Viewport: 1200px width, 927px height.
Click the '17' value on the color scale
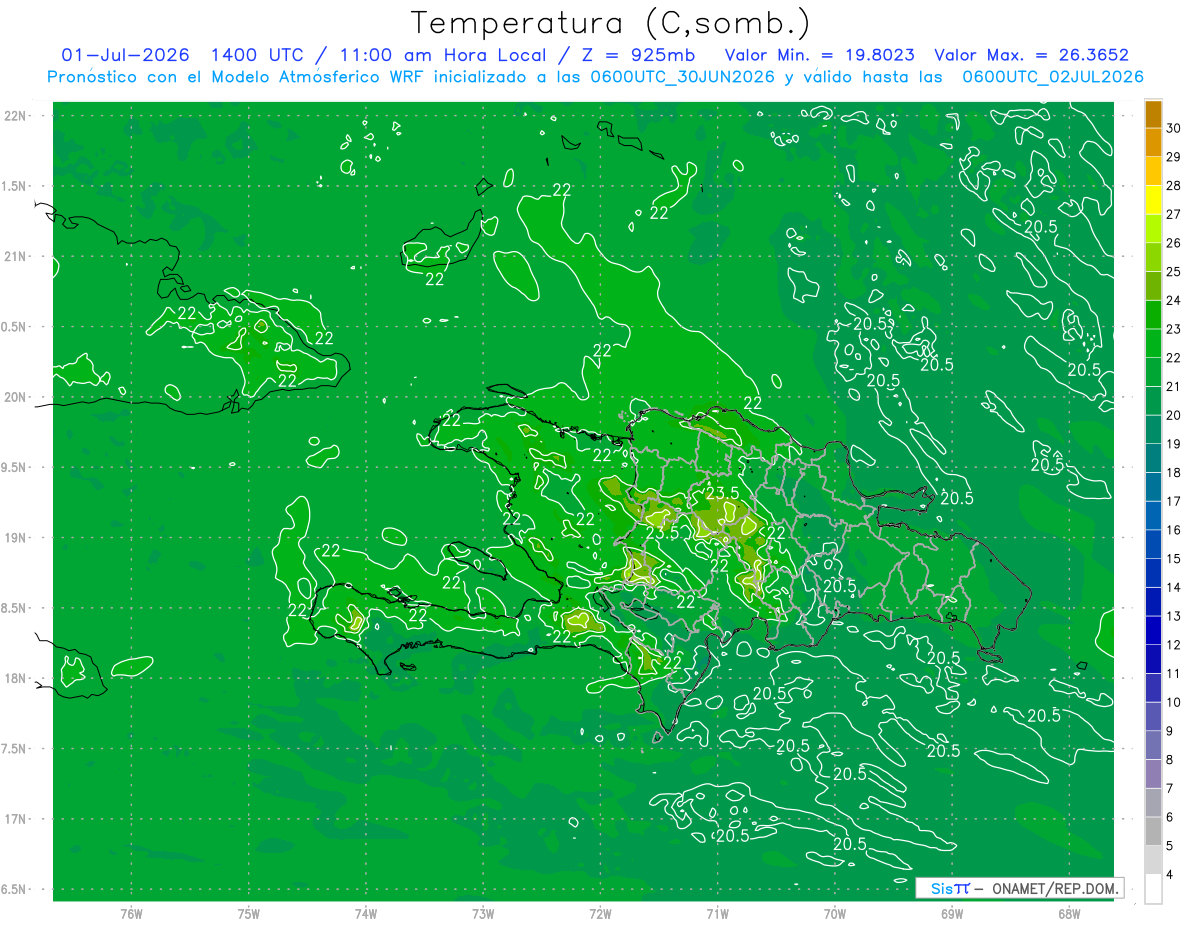pyautogui.click(x=1174, y=502)
